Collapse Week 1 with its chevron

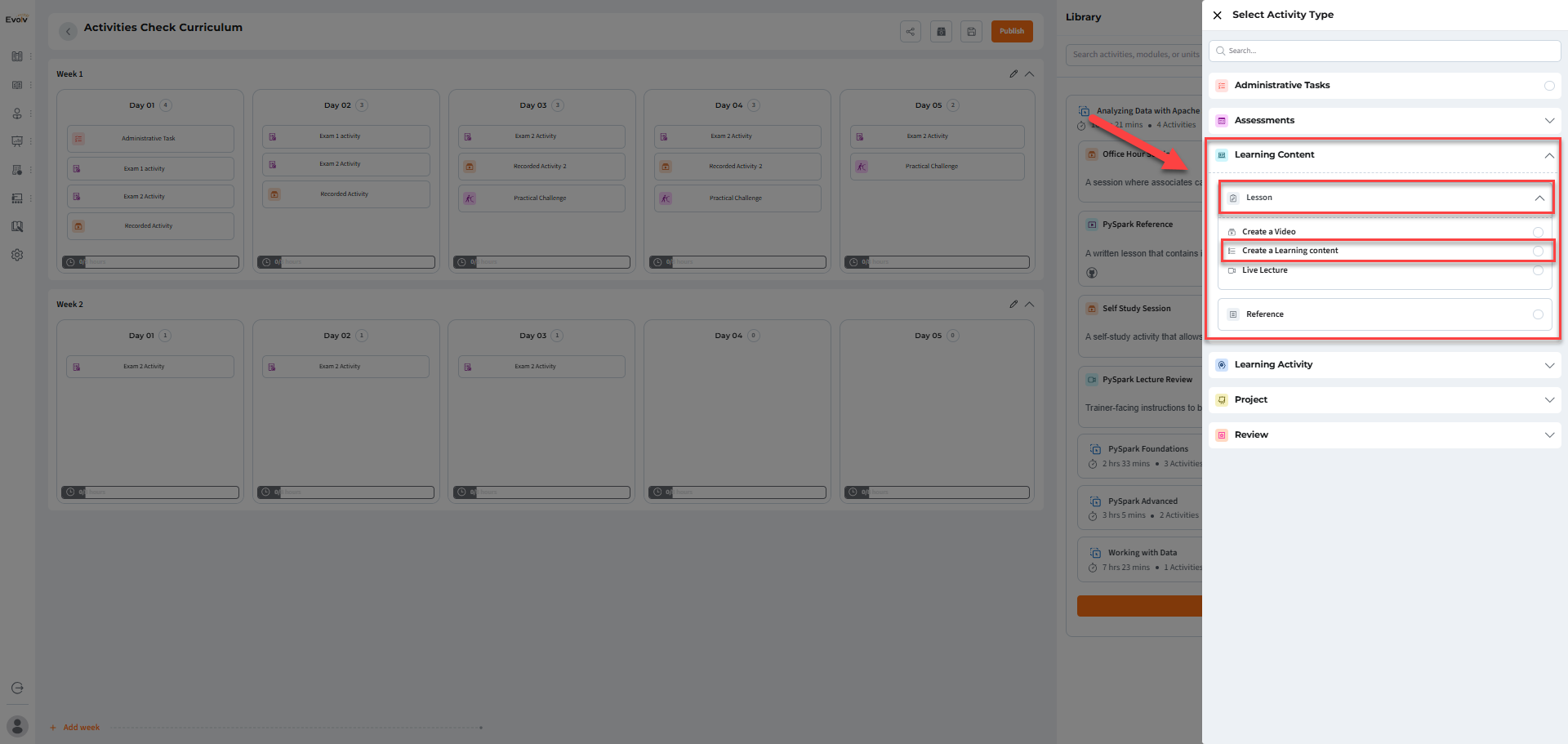click(1029, 74)
